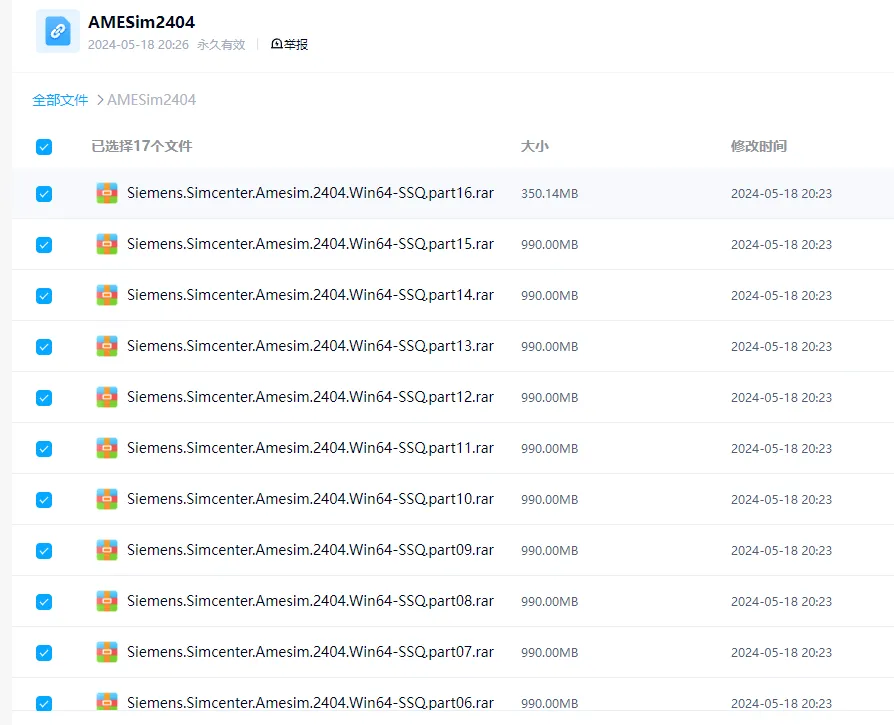Click the 已选择17个文件 selection header
The image size is (894, 725).
click(x=142, y=146)
